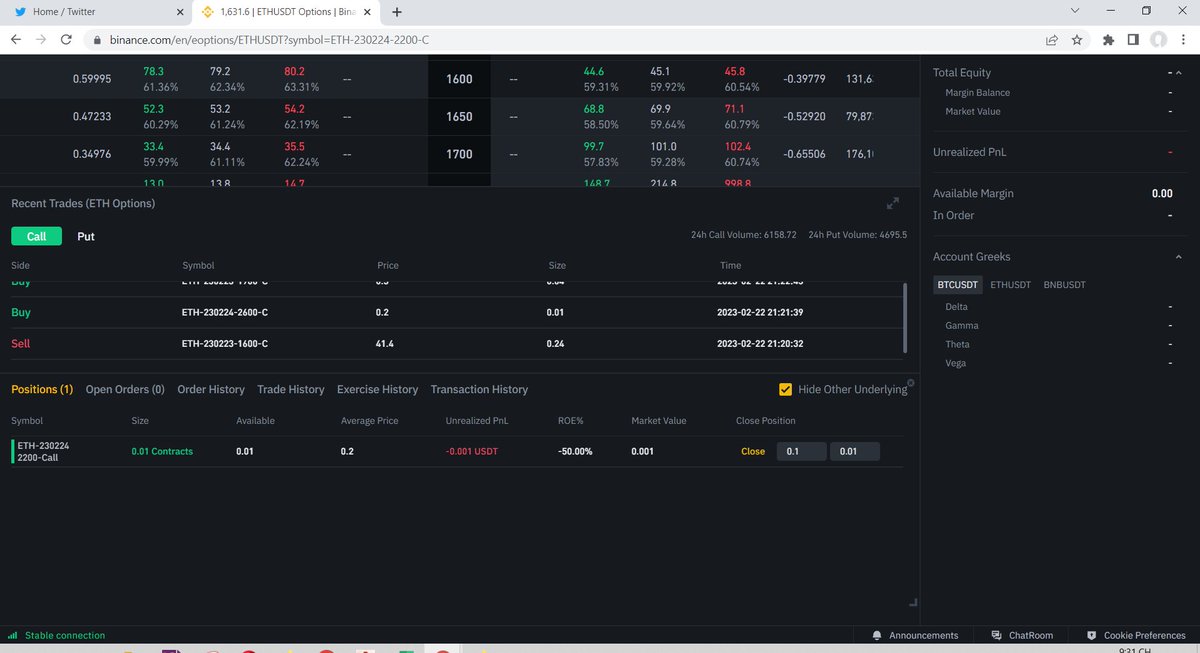Viewport: 1200px width, 653px height.
Task: Go back with the browser back arrow
Action: (x=16, y=40)
